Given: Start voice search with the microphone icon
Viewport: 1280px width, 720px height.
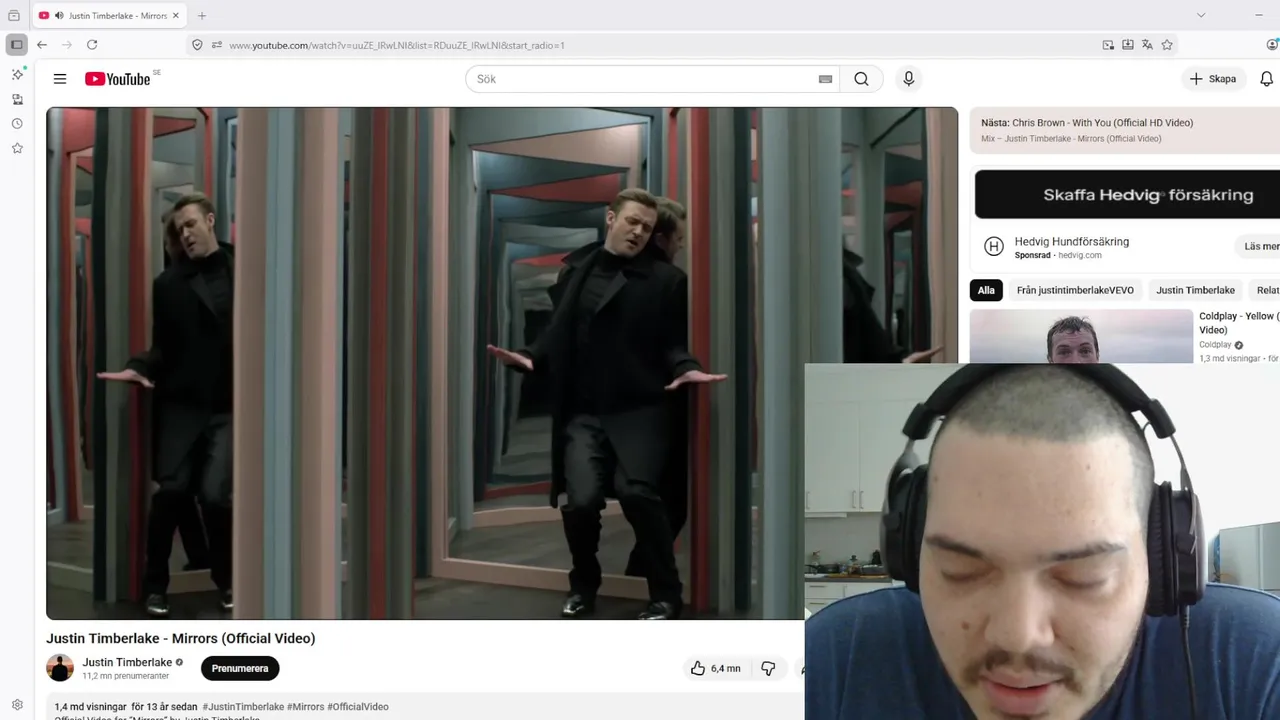Looking at the screenshot, I should (908, 79).
